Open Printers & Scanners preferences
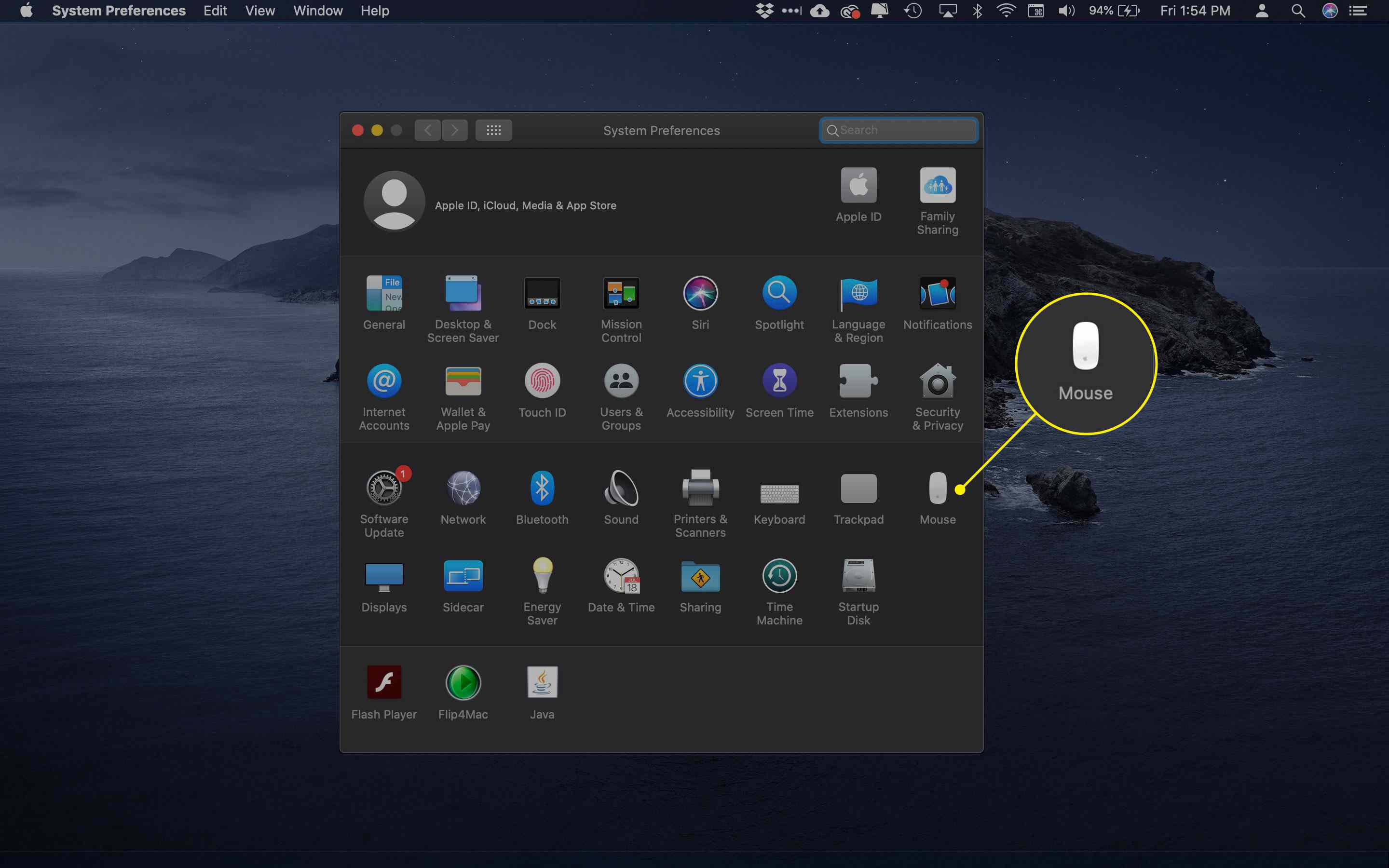 (x=700, y=503)
